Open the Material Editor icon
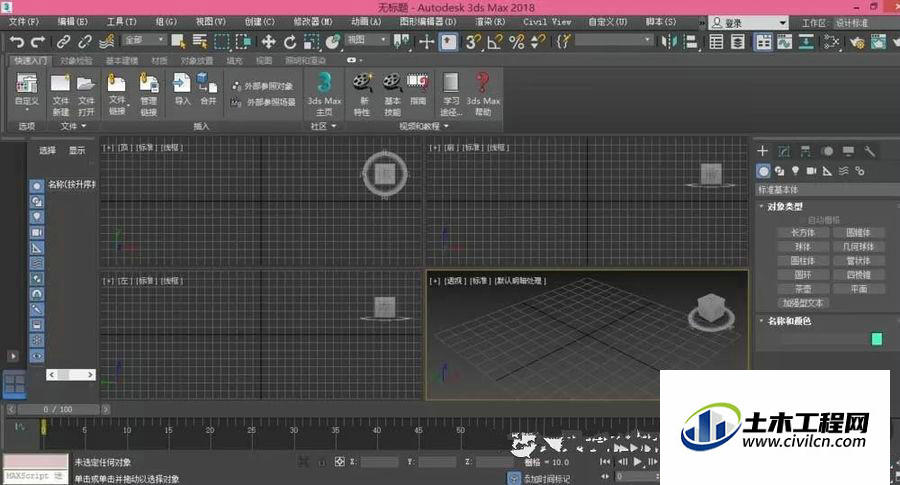900x485 pixels. (831, 42)
